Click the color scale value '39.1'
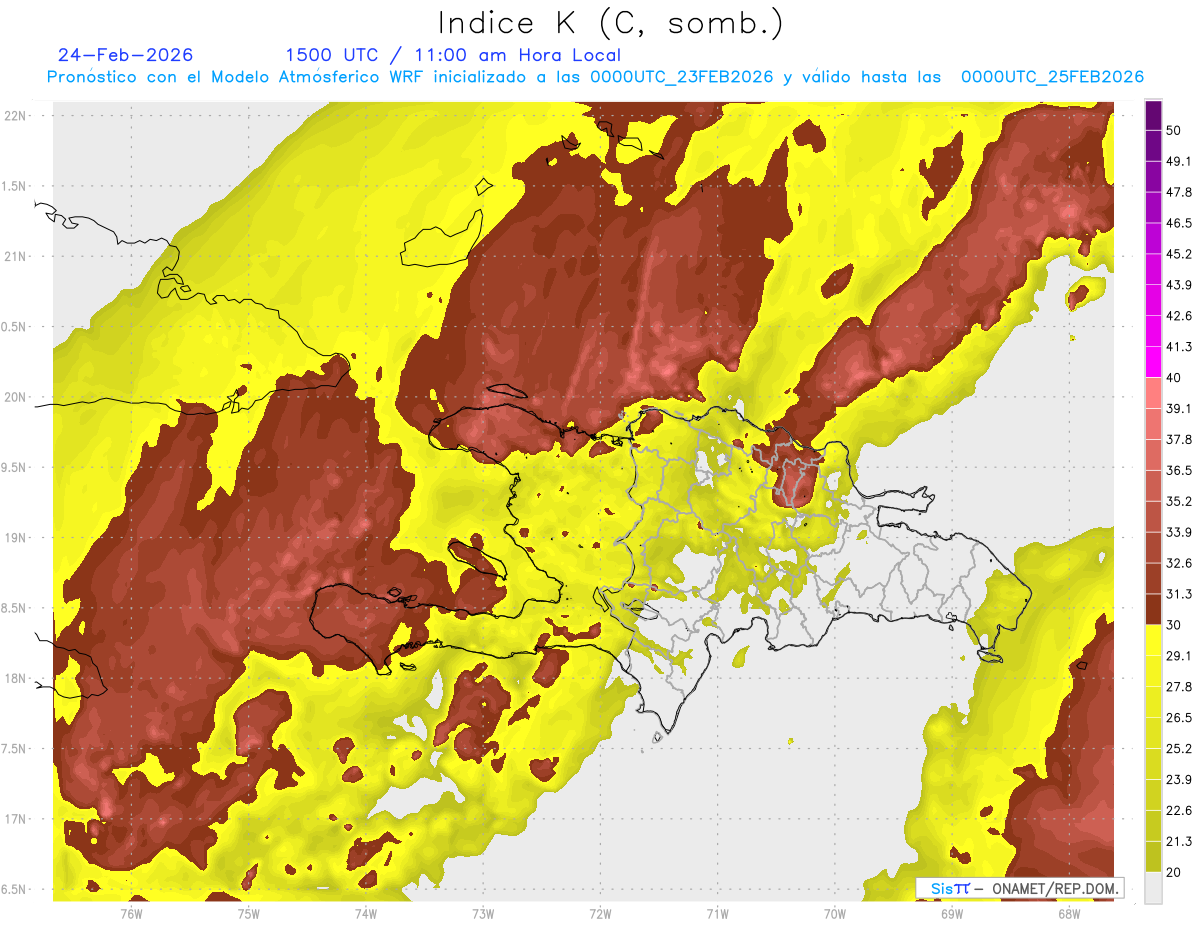This screenshot has height=927, width=1200. click(1179, 408)
